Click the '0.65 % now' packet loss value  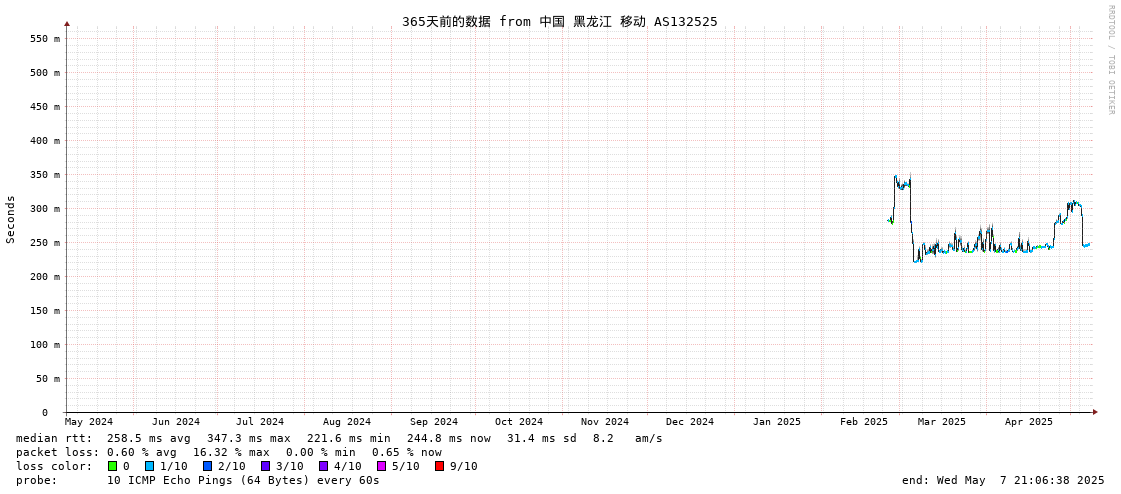click(407, 452)
